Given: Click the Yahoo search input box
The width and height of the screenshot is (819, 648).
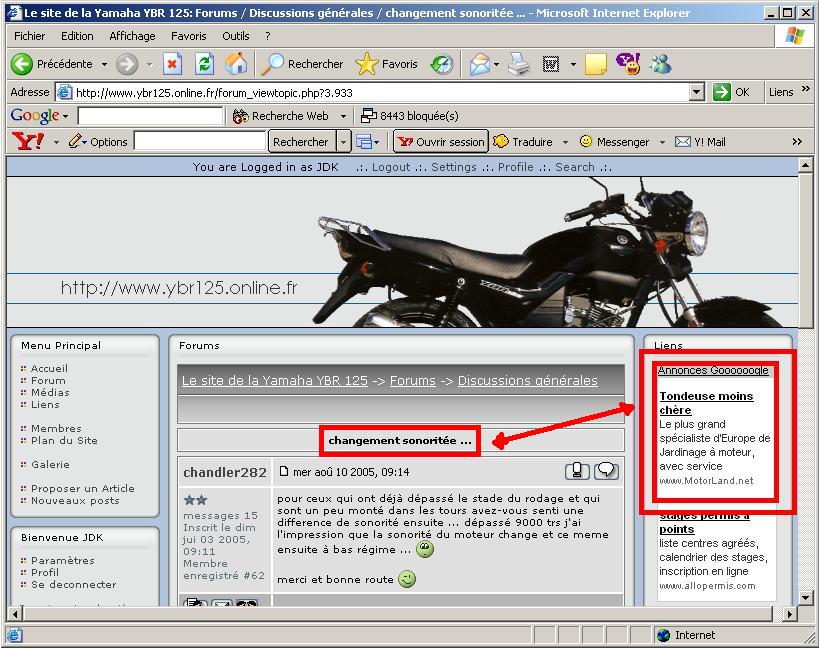Looking at the screenshot, I should (200, 142).
